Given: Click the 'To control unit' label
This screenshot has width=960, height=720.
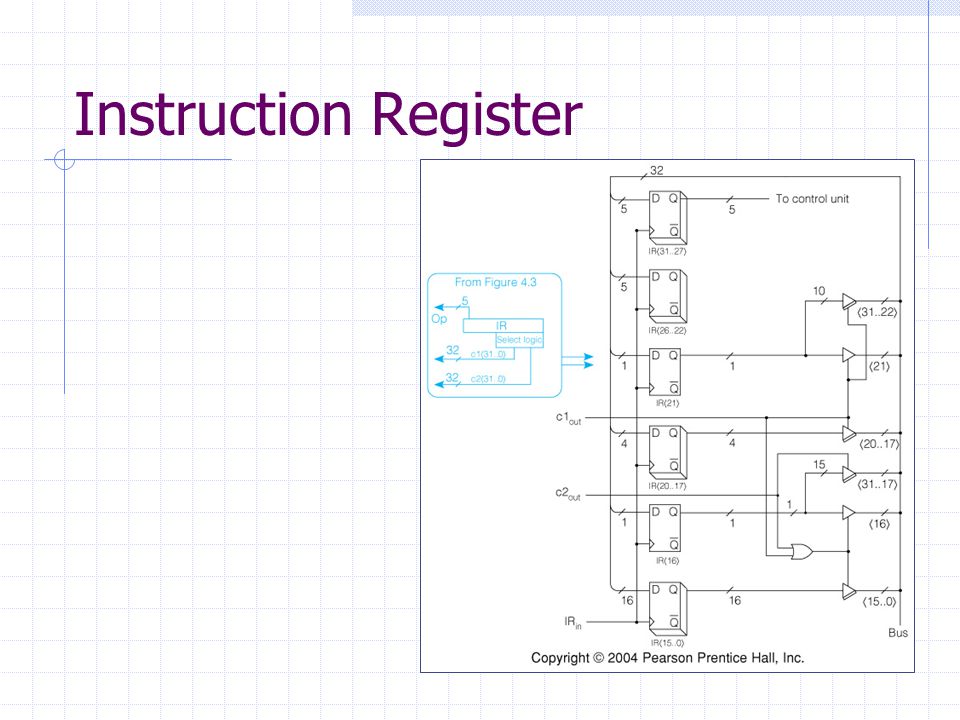Looking at the screenshot, I should (x=812, y=198).
